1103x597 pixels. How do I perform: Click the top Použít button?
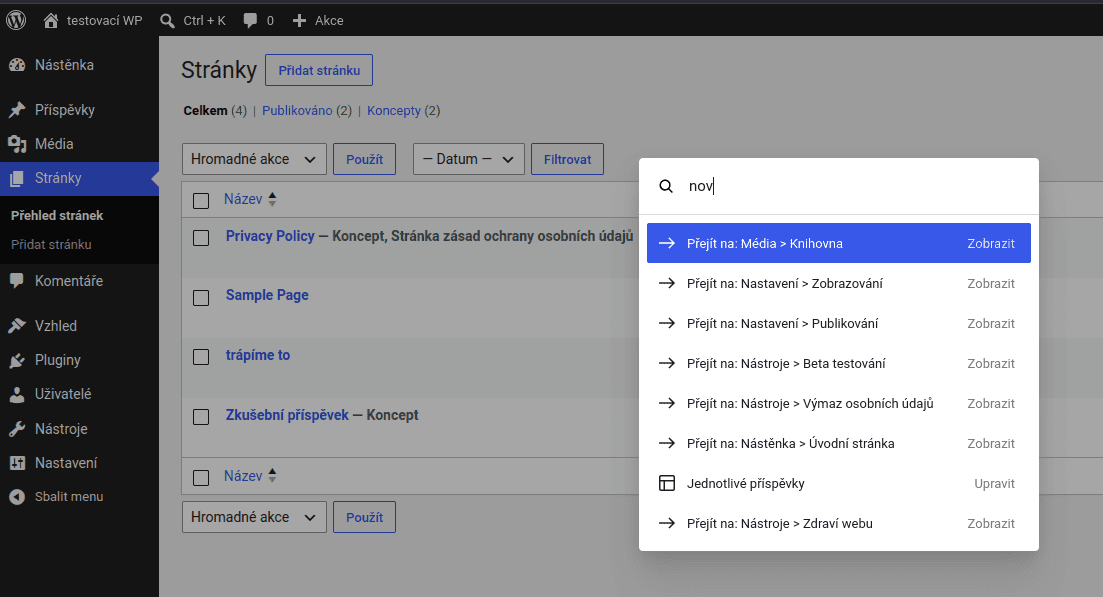364,159
